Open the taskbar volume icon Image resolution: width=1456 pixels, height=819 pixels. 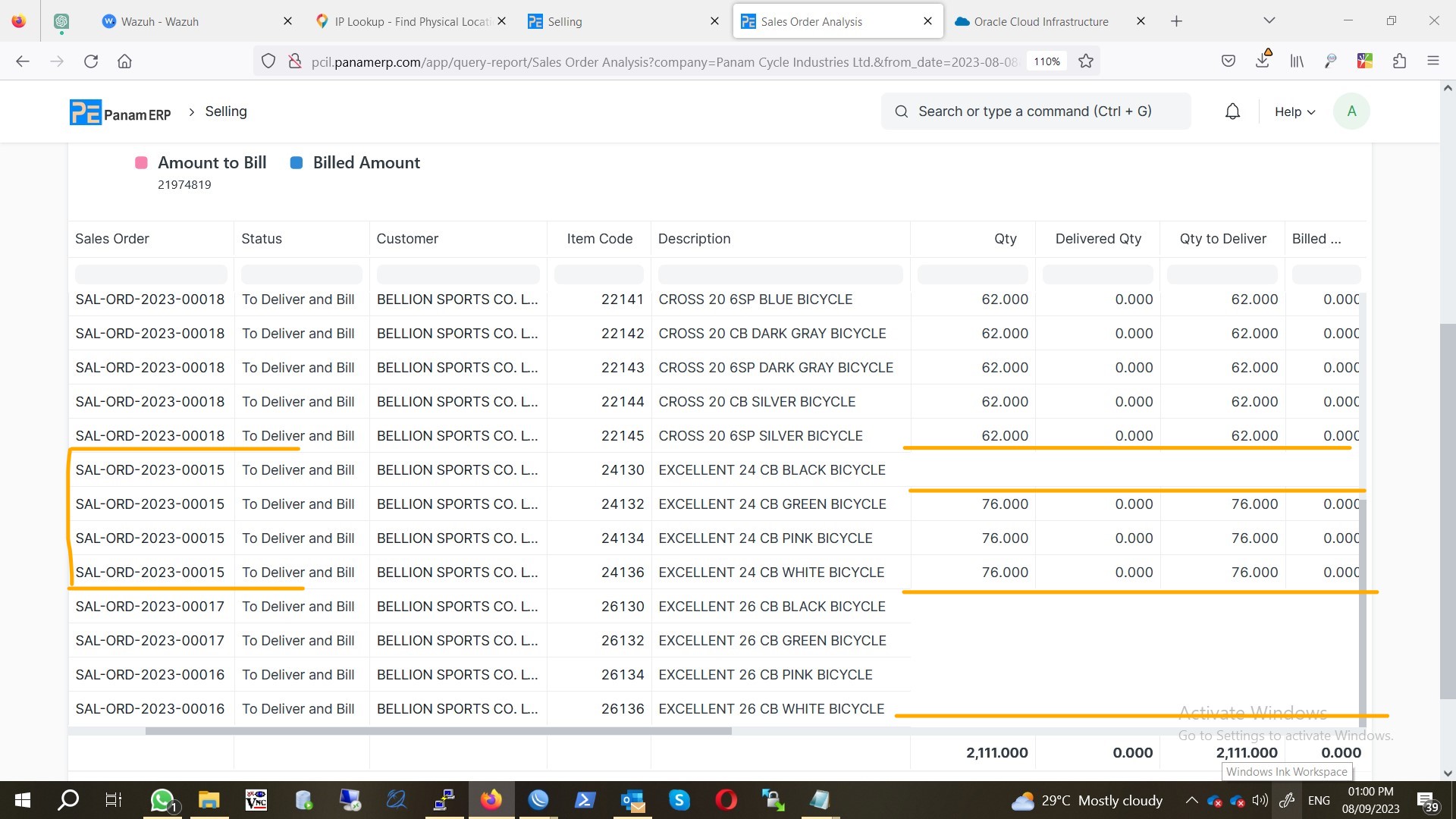tap(1260, 800)
